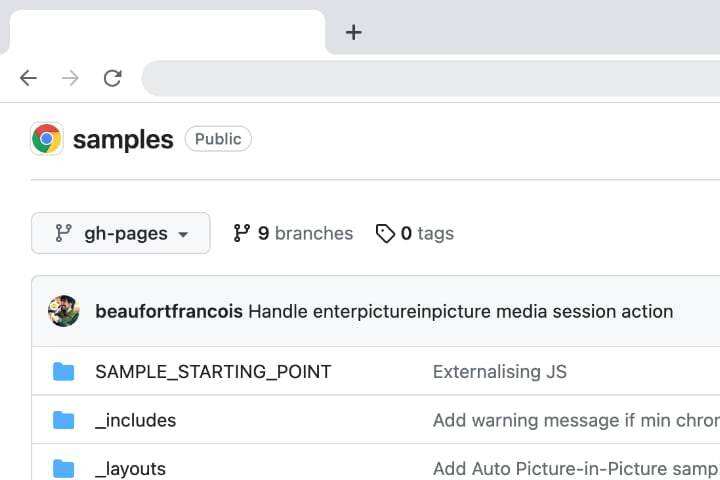Click the beaufortfrancois avatar thumbnail
The height and width of the screenshot is (480, 720).
tap(64, 311)
